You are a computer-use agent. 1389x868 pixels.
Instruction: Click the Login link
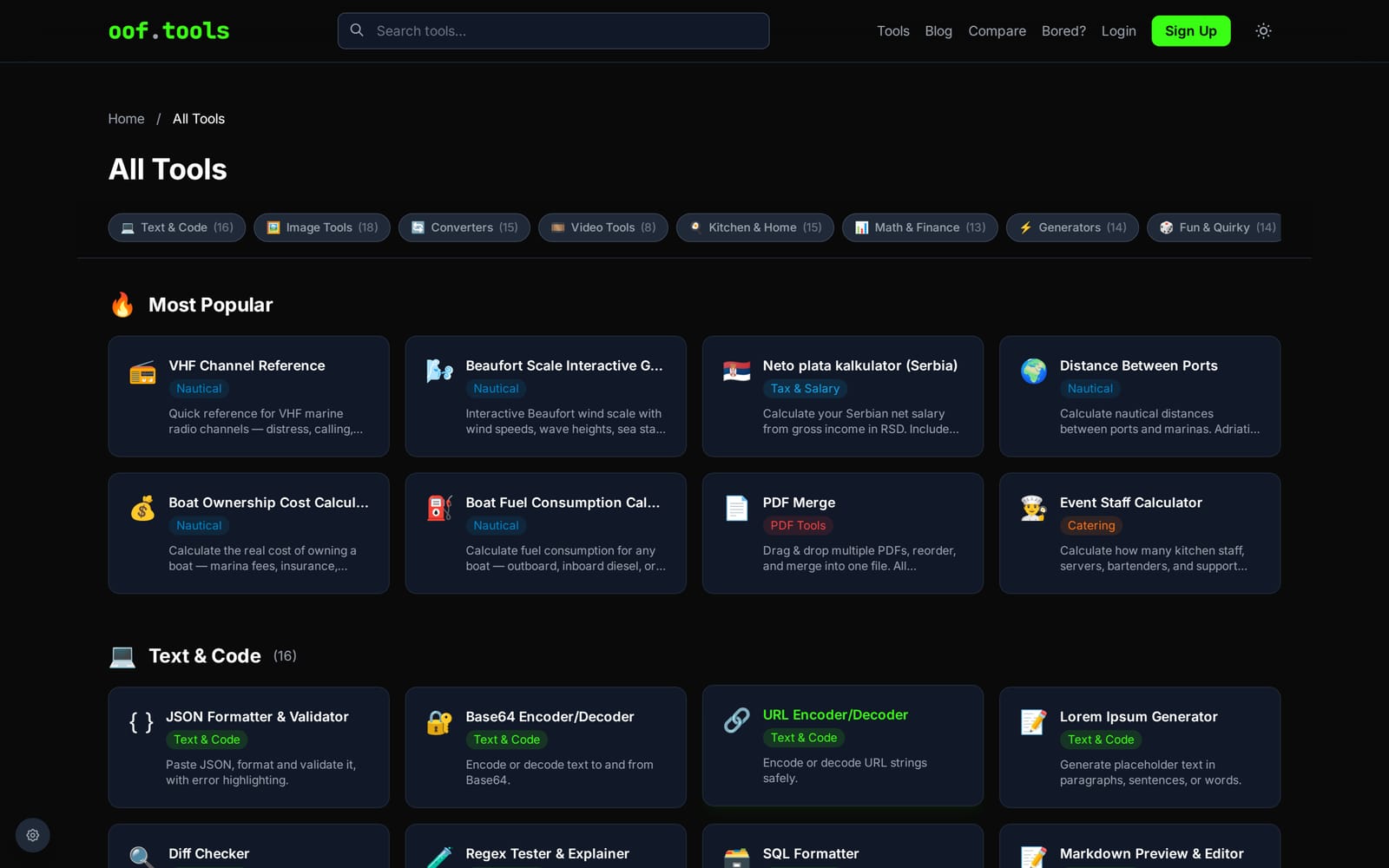(x=1118, y=31)
